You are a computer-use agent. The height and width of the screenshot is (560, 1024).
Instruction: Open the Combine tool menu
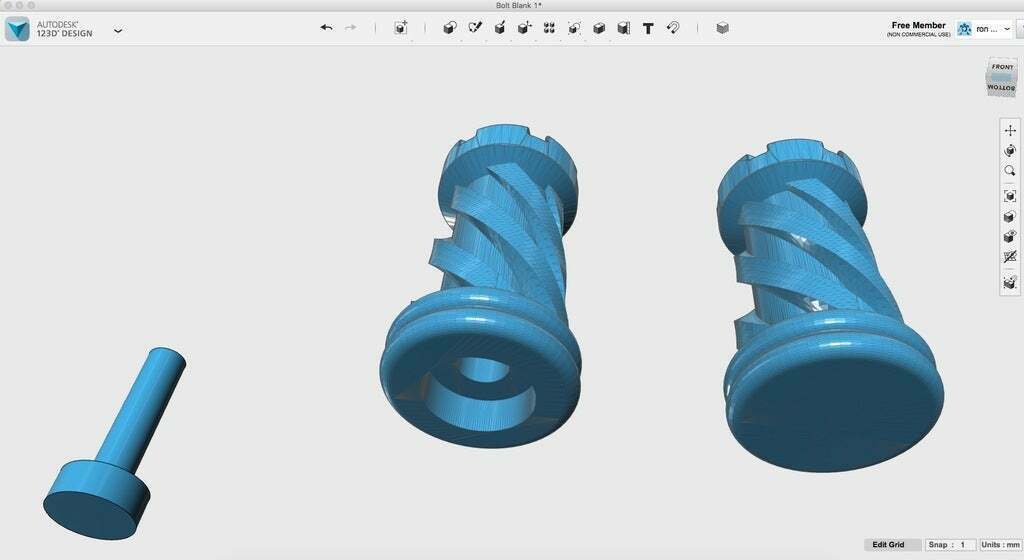(599, 27)
